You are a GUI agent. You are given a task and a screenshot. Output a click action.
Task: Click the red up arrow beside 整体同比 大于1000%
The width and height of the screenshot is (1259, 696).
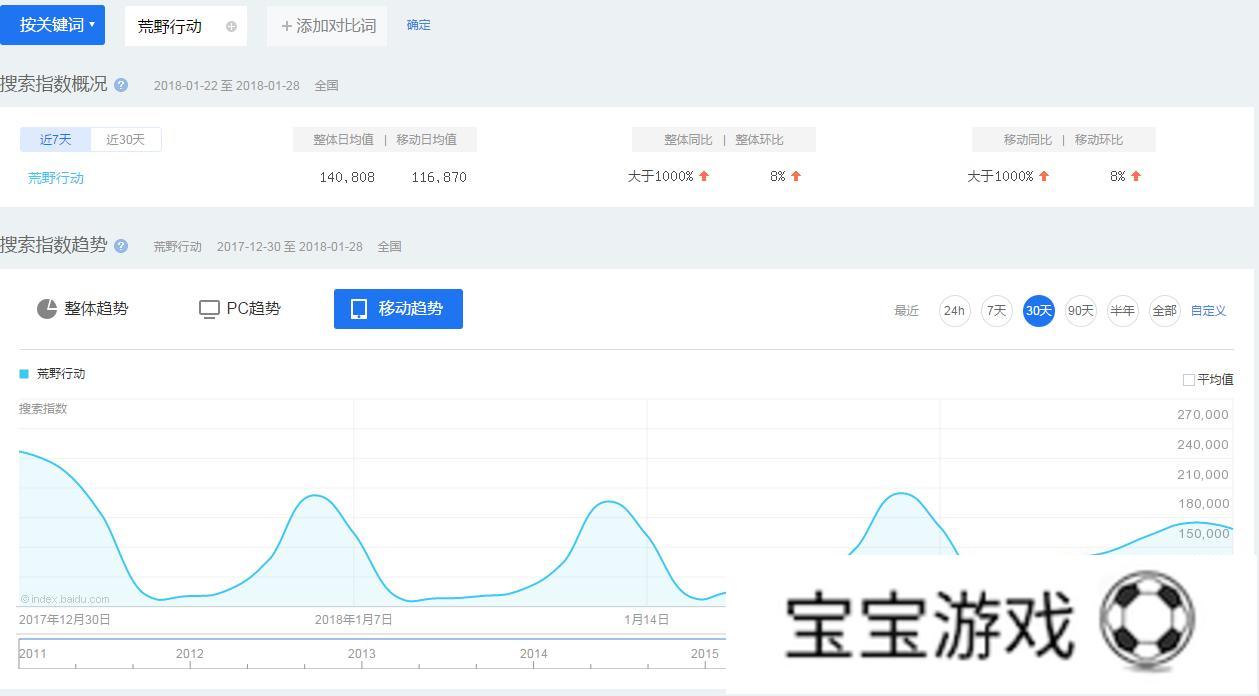click(704, 176)
